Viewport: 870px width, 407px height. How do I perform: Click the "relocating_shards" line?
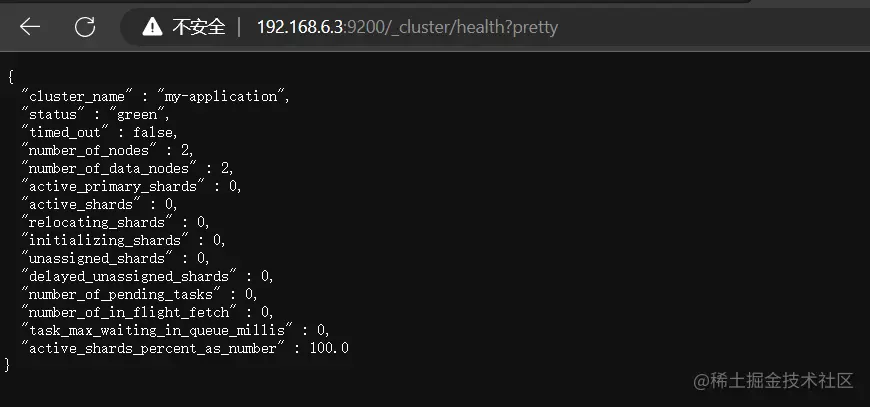point(115,222)
